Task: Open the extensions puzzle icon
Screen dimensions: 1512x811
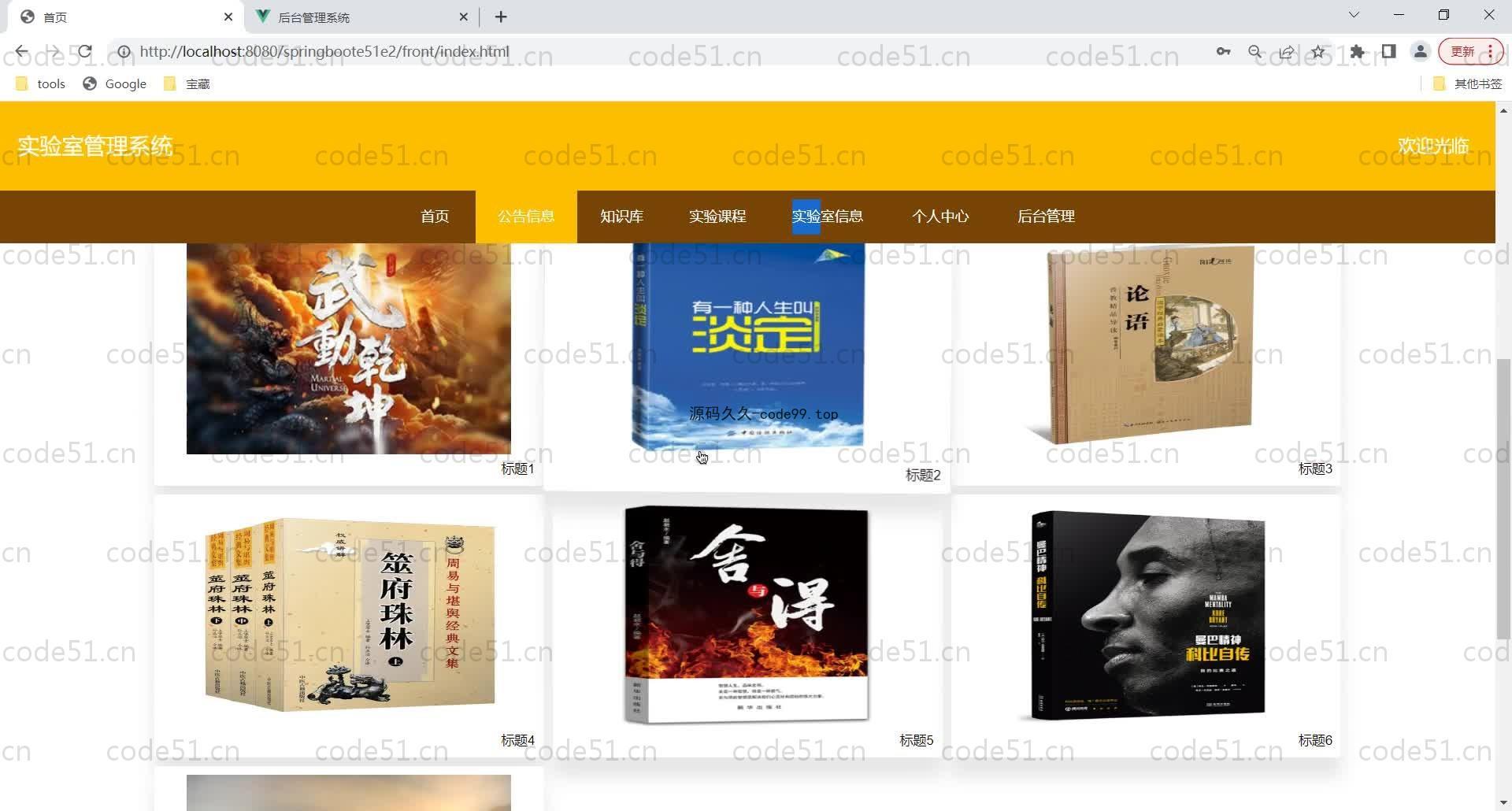Action: pos(1357,52)
